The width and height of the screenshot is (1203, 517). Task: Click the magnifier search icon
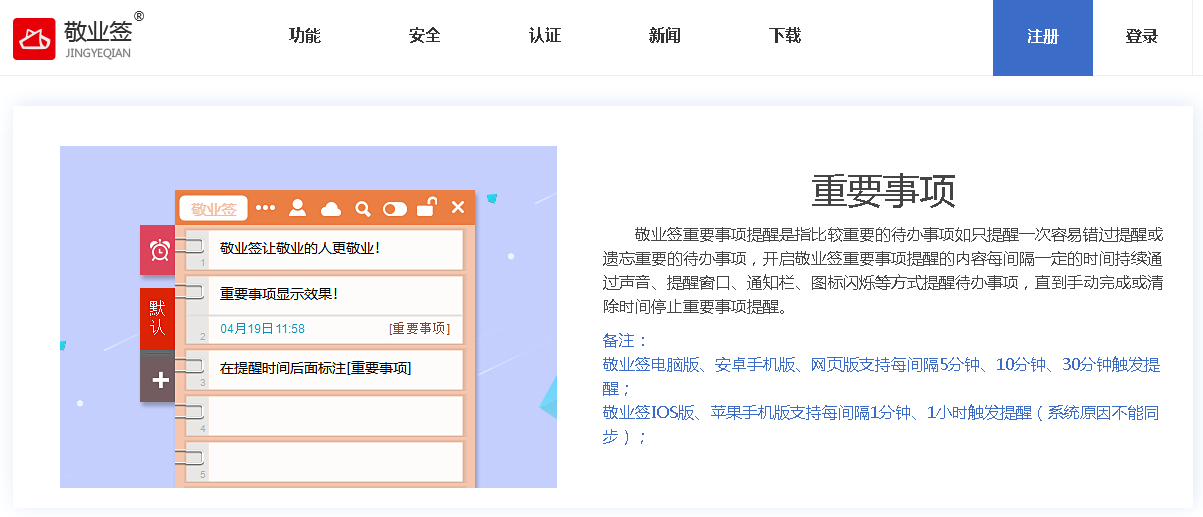click(x=363, y=208)
